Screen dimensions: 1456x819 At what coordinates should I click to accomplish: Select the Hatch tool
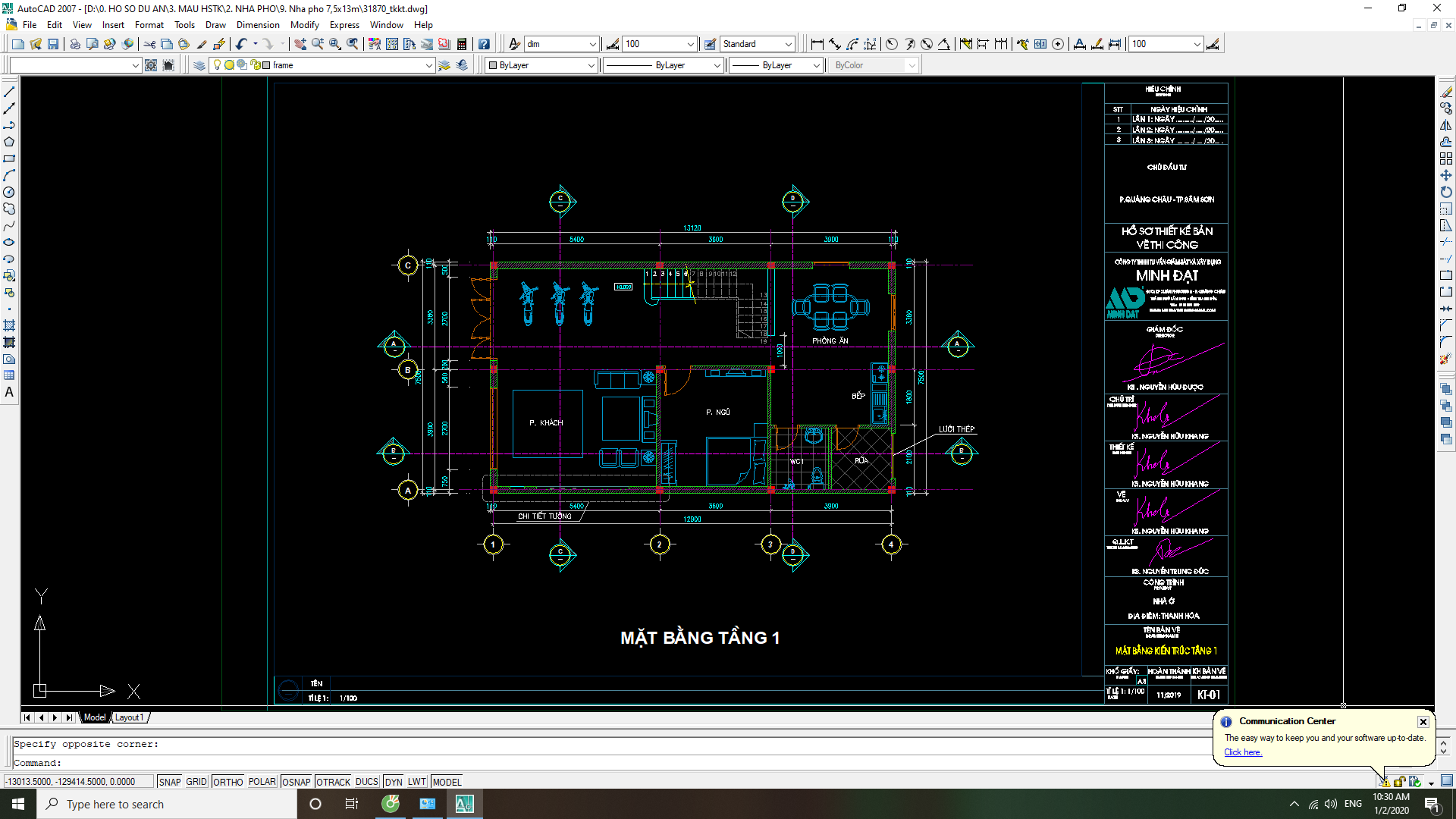pos(9,325)
